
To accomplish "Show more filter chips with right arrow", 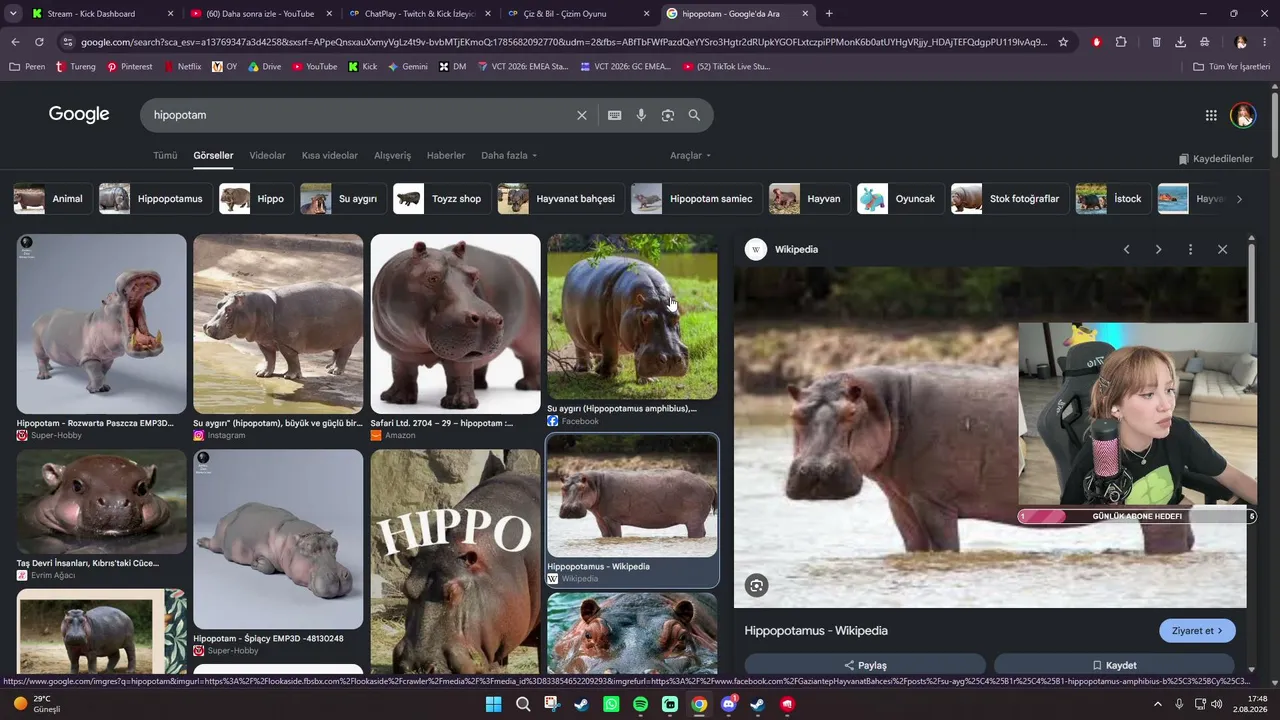I will (1239, 199).
